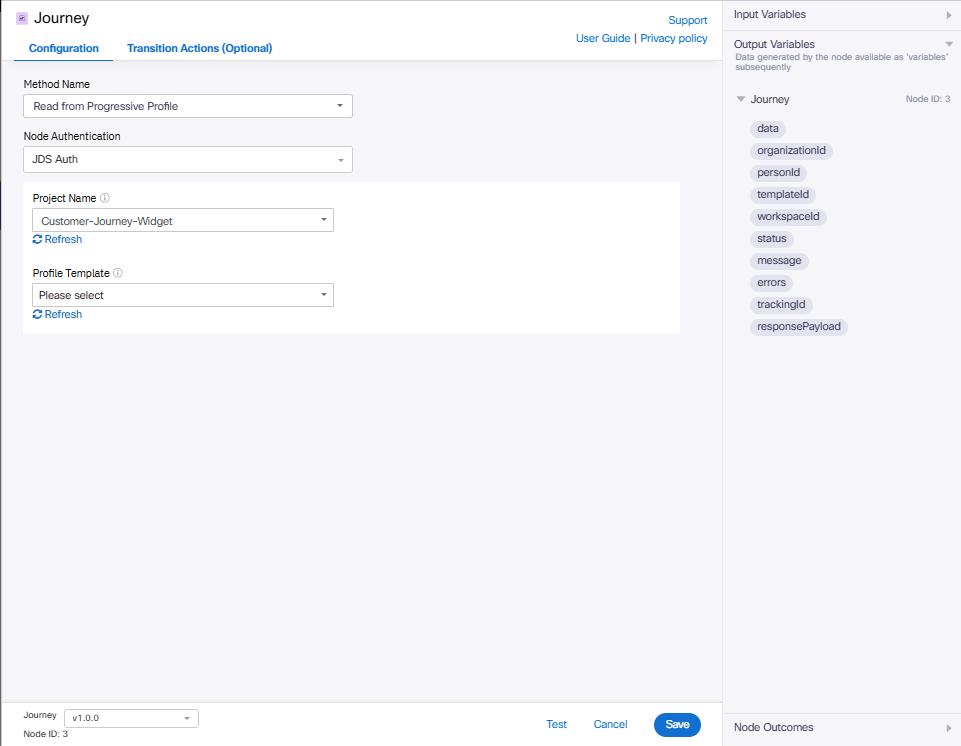Open the Project Name dropdown
Screen dimensions: 961x746
(183, 221)
